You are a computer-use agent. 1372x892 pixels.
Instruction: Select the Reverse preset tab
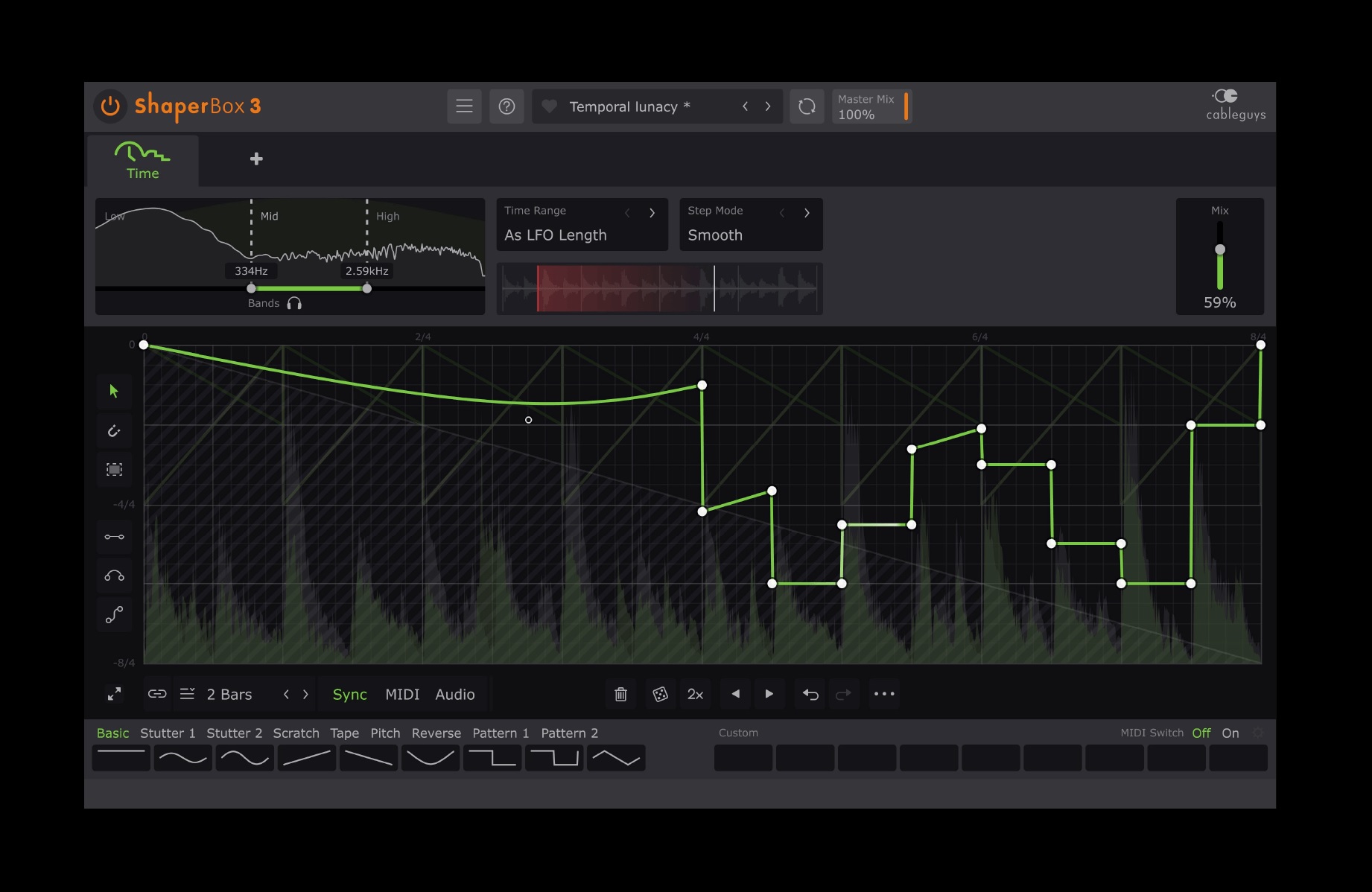point(436,733)
